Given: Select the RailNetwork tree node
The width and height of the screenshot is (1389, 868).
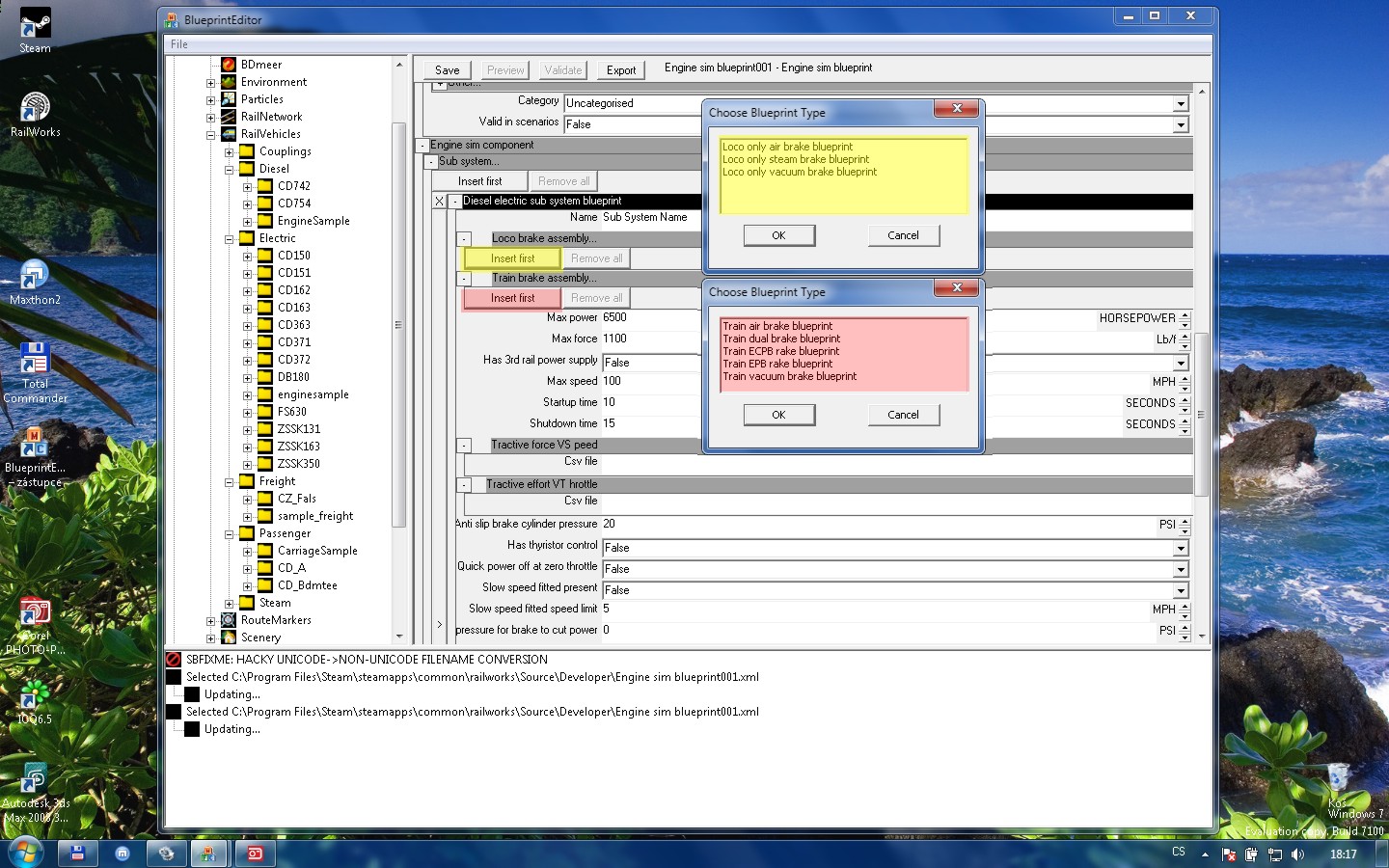Looking at the screenshot, I should [x=271, y=117].
